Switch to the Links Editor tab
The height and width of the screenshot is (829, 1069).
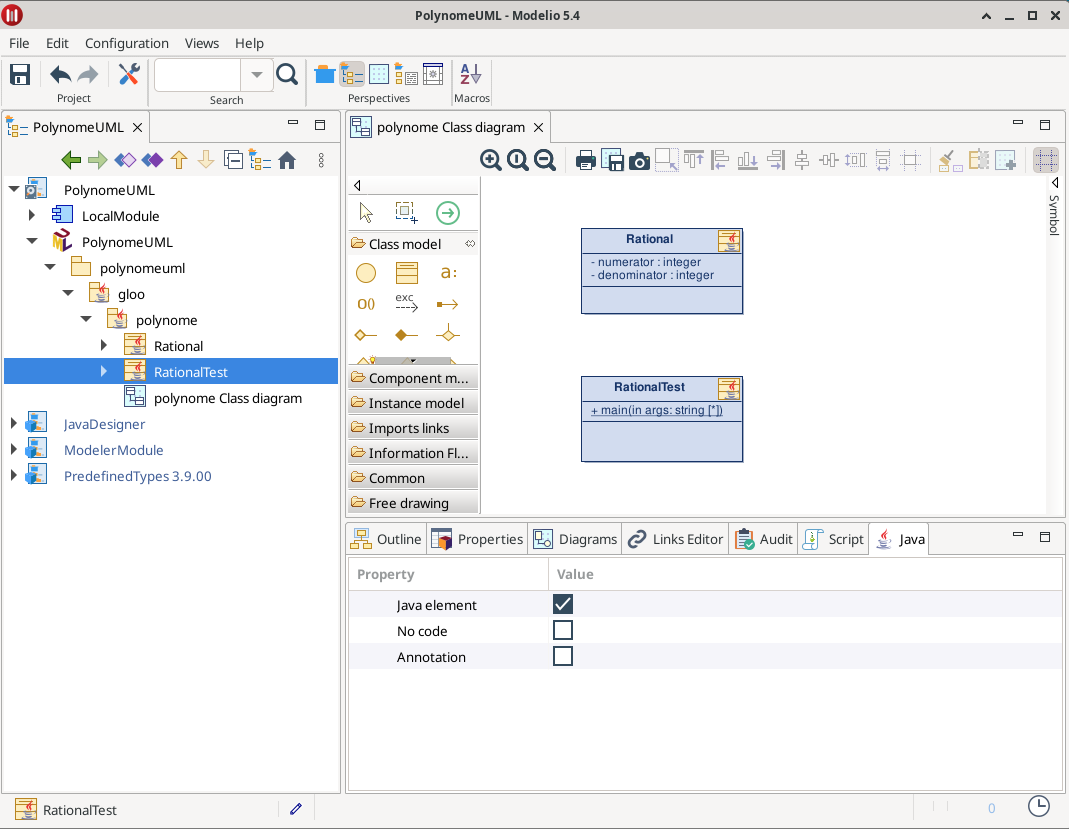675,539
